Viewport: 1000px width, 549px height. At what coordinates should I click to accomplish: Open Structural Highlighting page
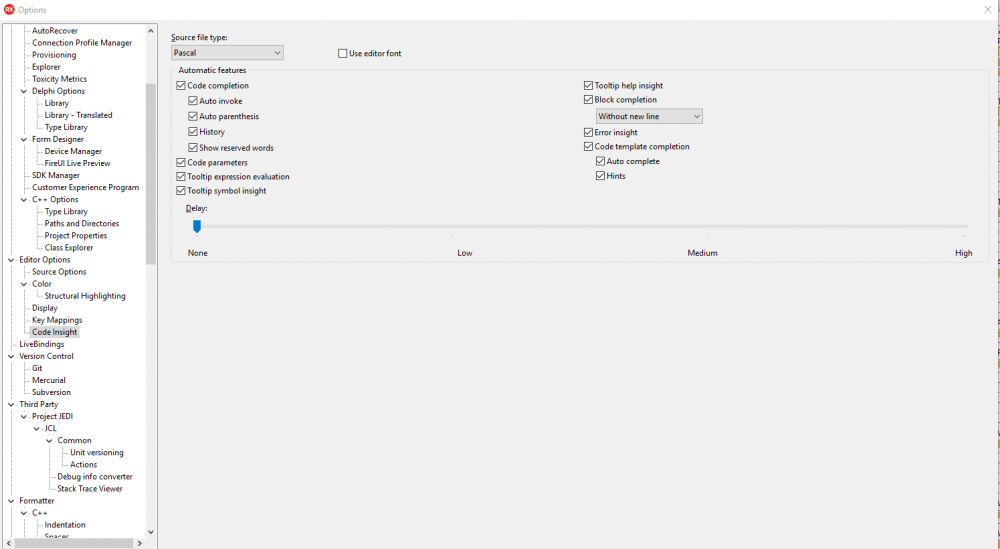[x=85, y=296]
